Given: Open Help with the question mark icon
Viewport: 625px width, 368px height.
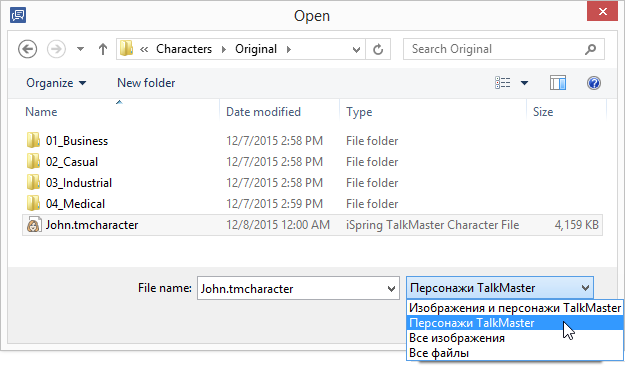Looking at the screenshot, I should (594, 83).
